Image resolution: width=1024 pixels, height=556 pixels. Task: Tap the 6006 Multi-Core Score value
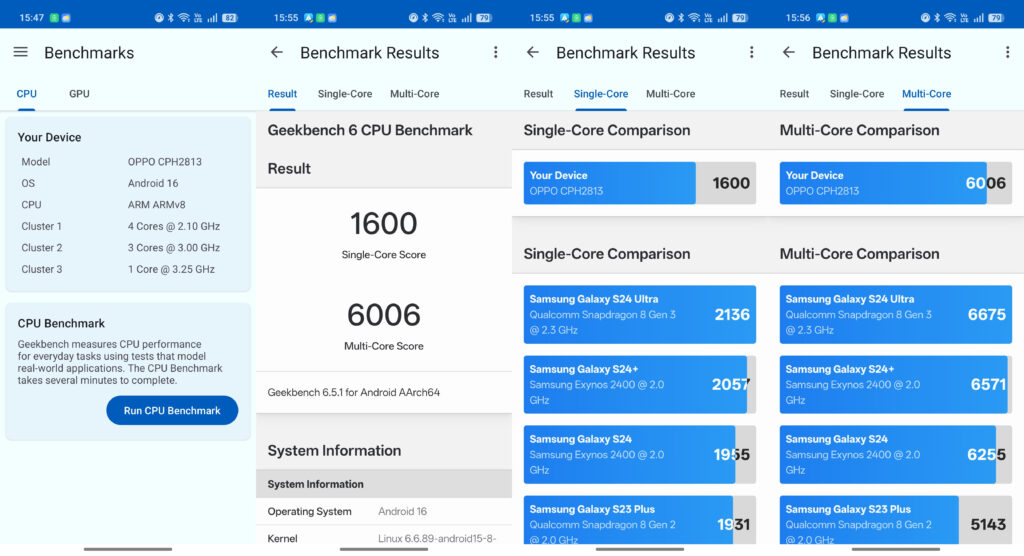pyautogui.click(x=383, y=315)
